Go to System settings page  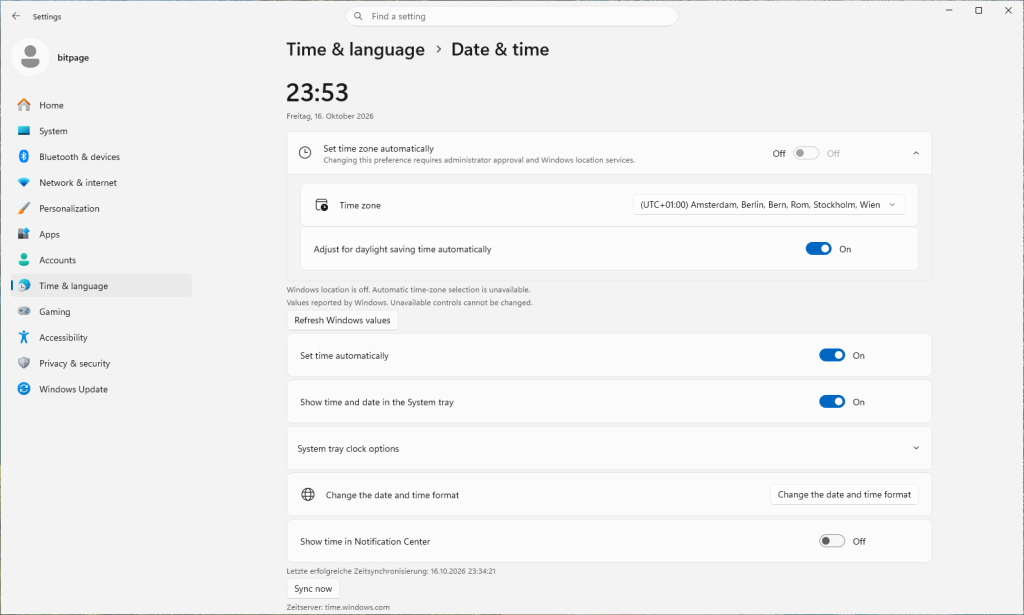(x=101, y=131)
